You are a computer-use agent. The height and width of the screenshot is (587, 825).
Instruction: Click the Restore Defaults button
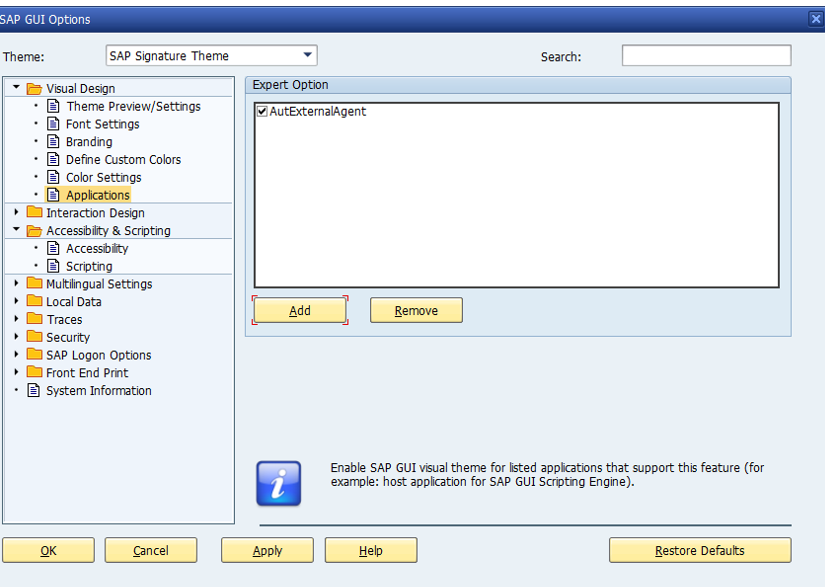click(700, 550)
